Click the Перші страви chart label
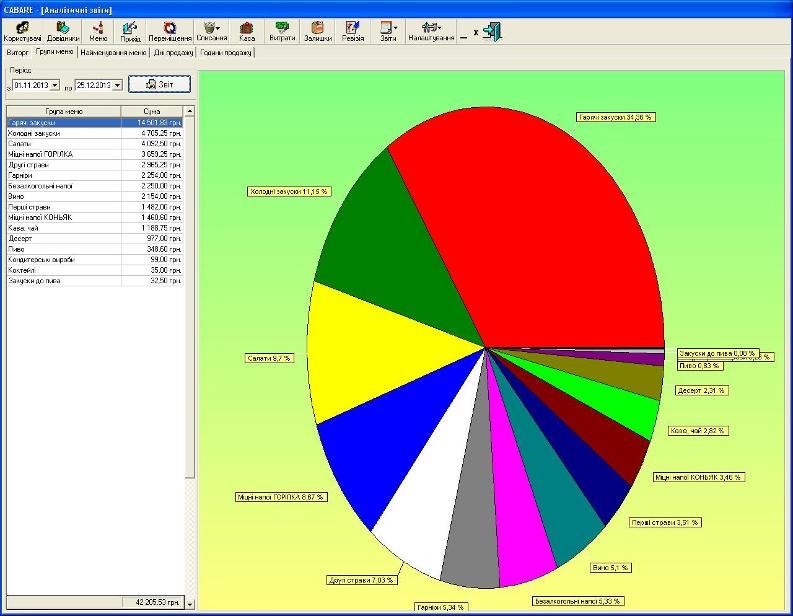Screen dimensions: 793x616 point(666,522)
